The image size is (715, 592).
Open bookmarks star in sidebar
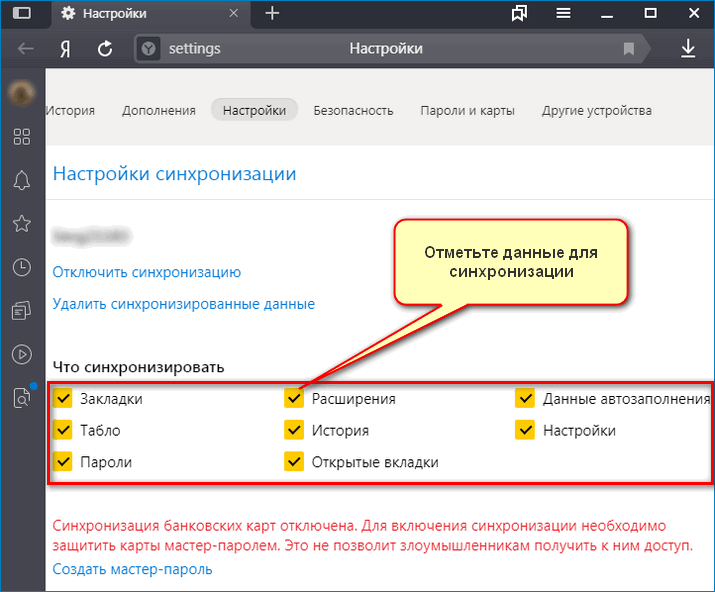tap(21, 223)
